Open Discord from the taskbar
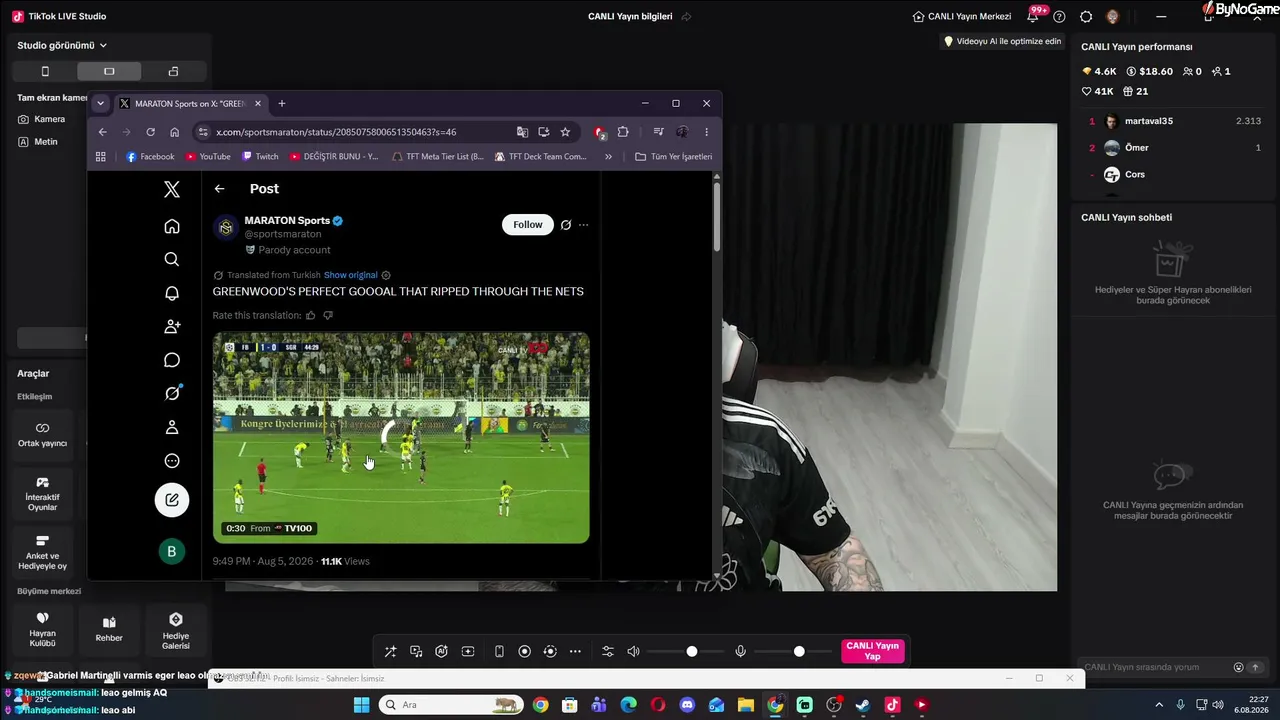Screen dimensions: 1280x720 [x=687, y=705]
